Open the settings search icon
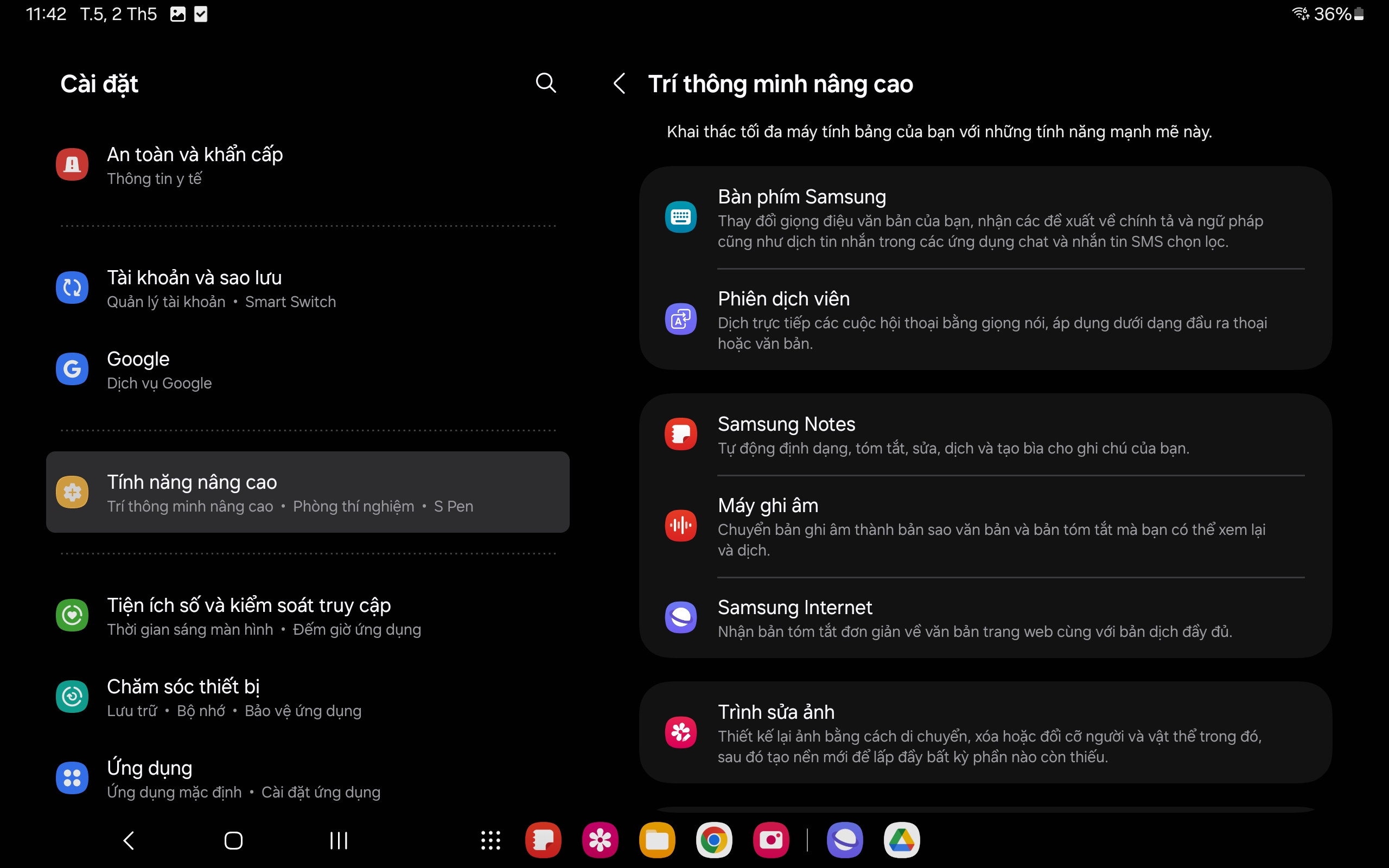This screenshot has width=1389, height=868. tap(546, 83)
